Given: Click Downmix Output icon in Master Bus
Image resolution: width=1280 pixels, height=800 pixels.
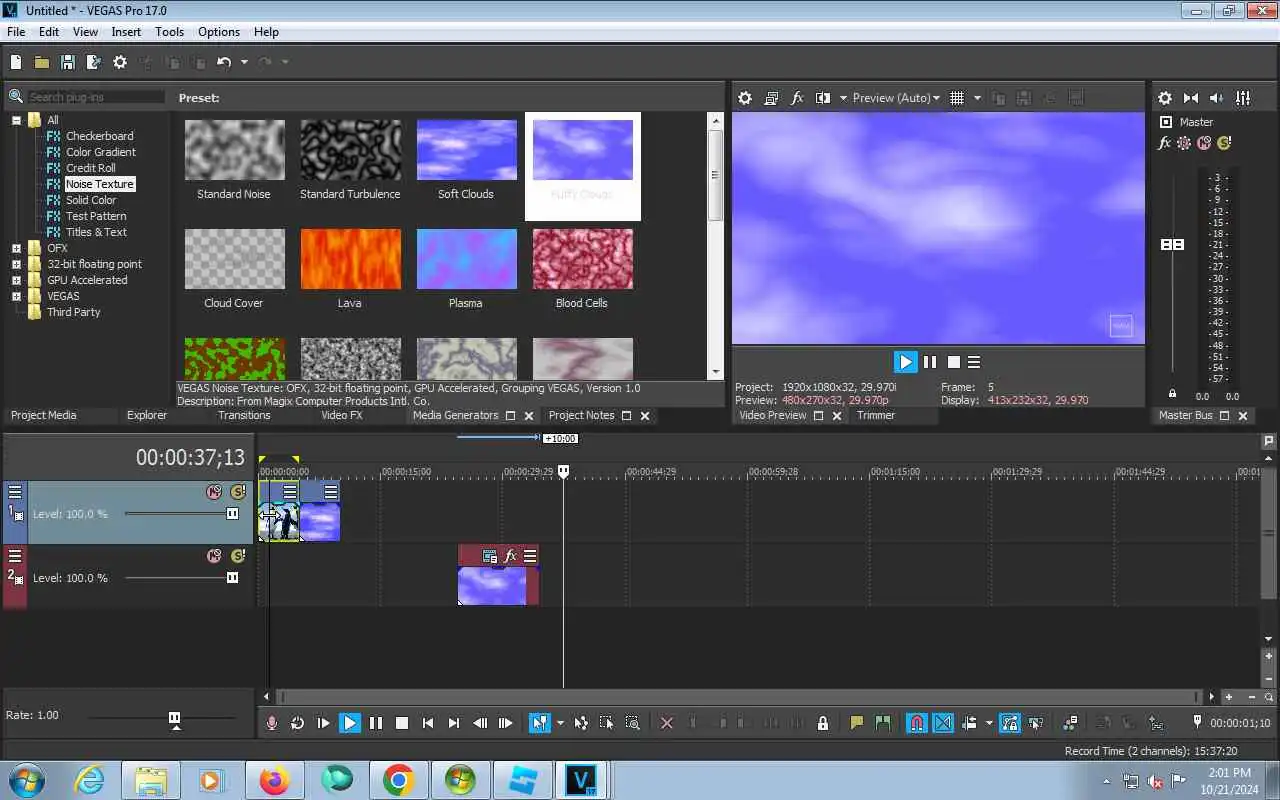Looking at the screenshot, I should click(x=1191, y=98).
